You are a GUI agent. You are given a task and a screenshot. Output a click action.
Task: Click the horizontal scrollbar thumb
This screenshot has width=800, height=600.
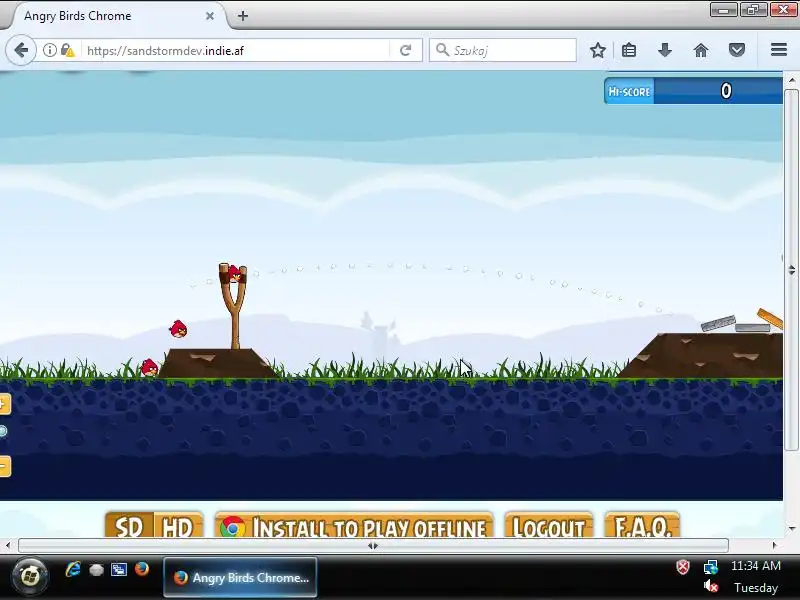pos(373,545)
